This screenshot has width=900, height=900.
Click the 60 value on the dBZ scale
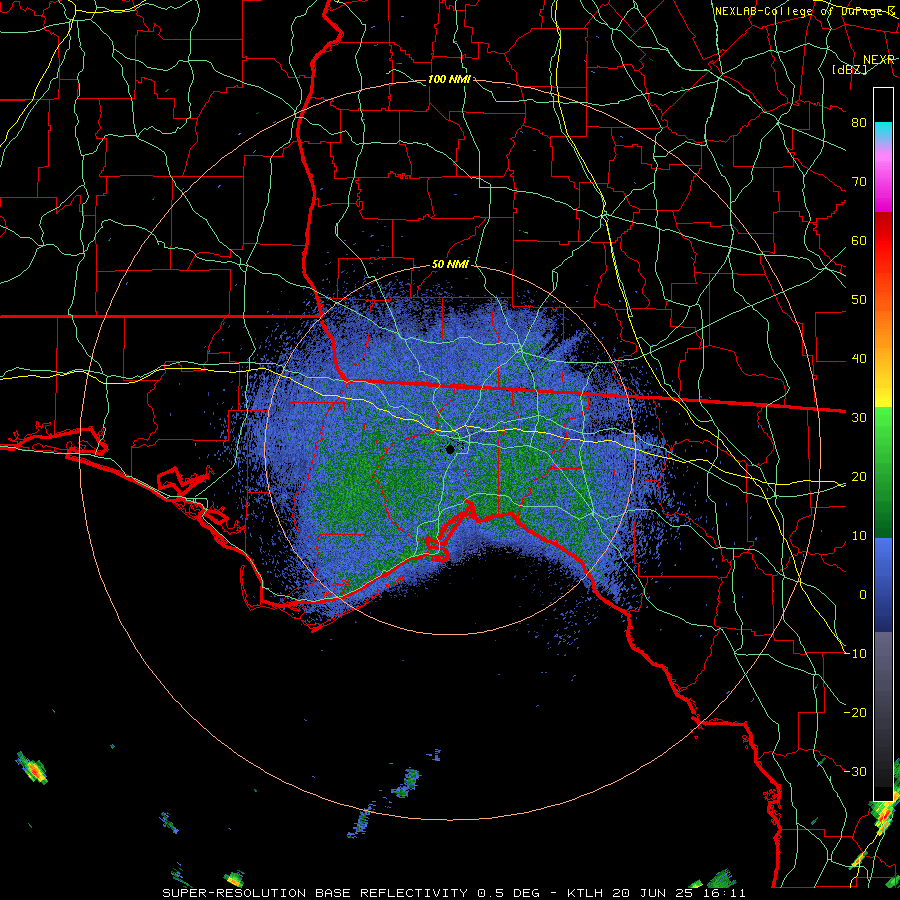(859, 240)
